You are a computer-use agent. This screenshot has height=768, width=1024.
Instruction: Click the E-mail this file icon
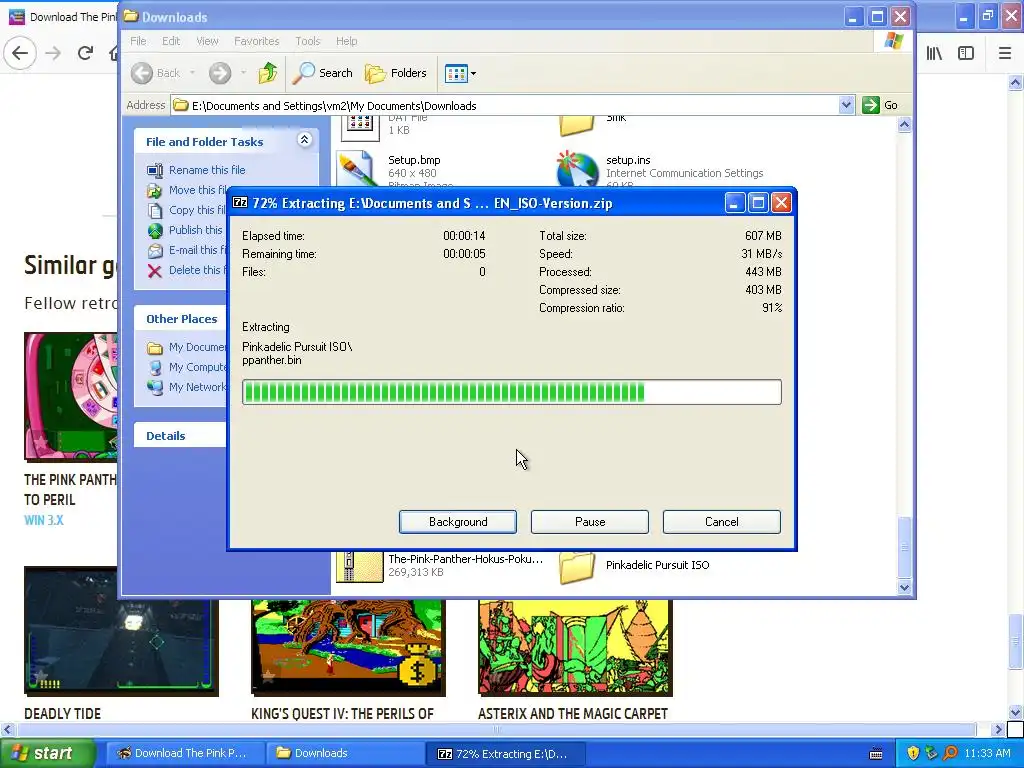point(155,251)
